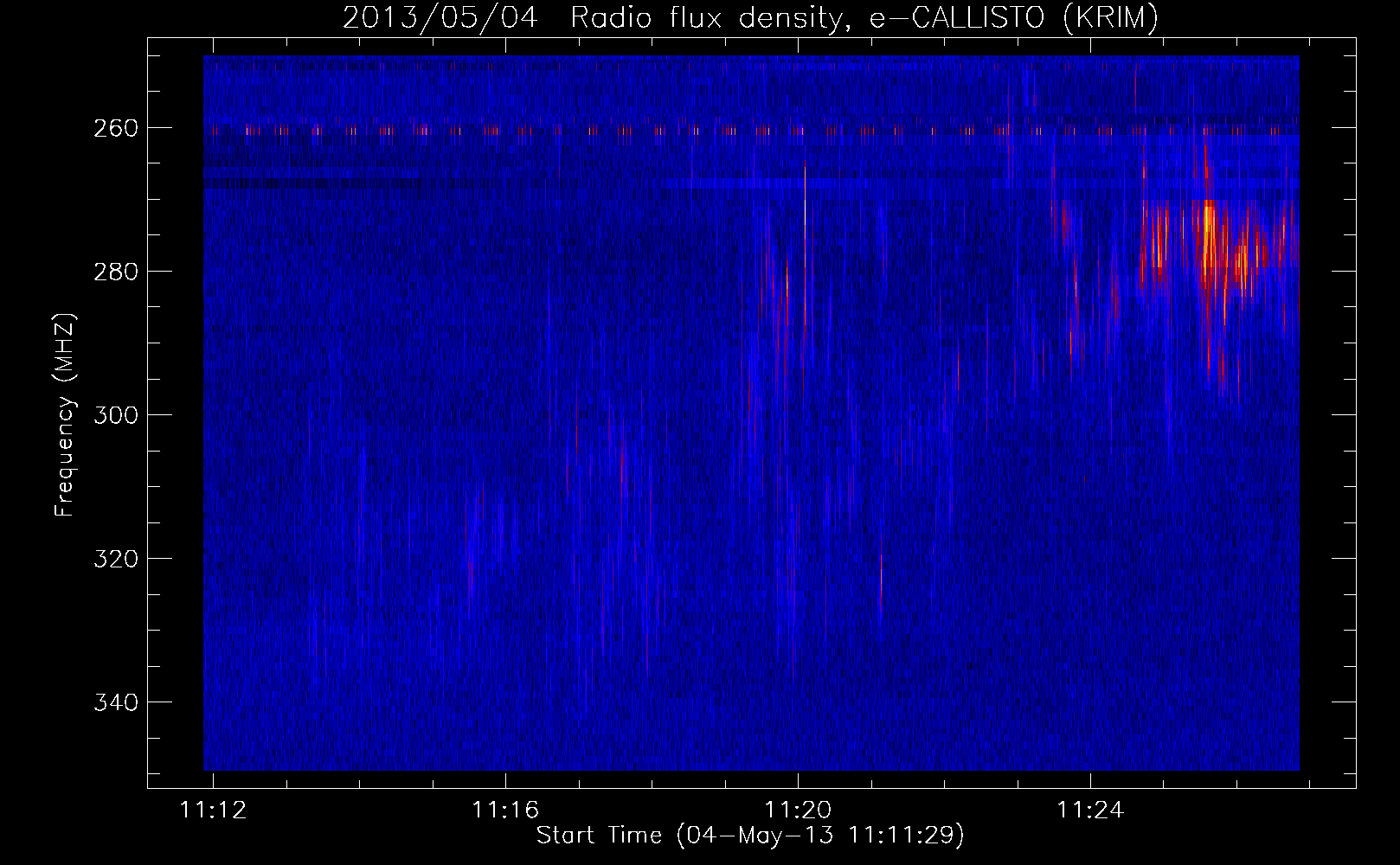Click the 260 frequency tick label
The height and width of the screenshot is (865, 1400).
(x=115, y=128)
